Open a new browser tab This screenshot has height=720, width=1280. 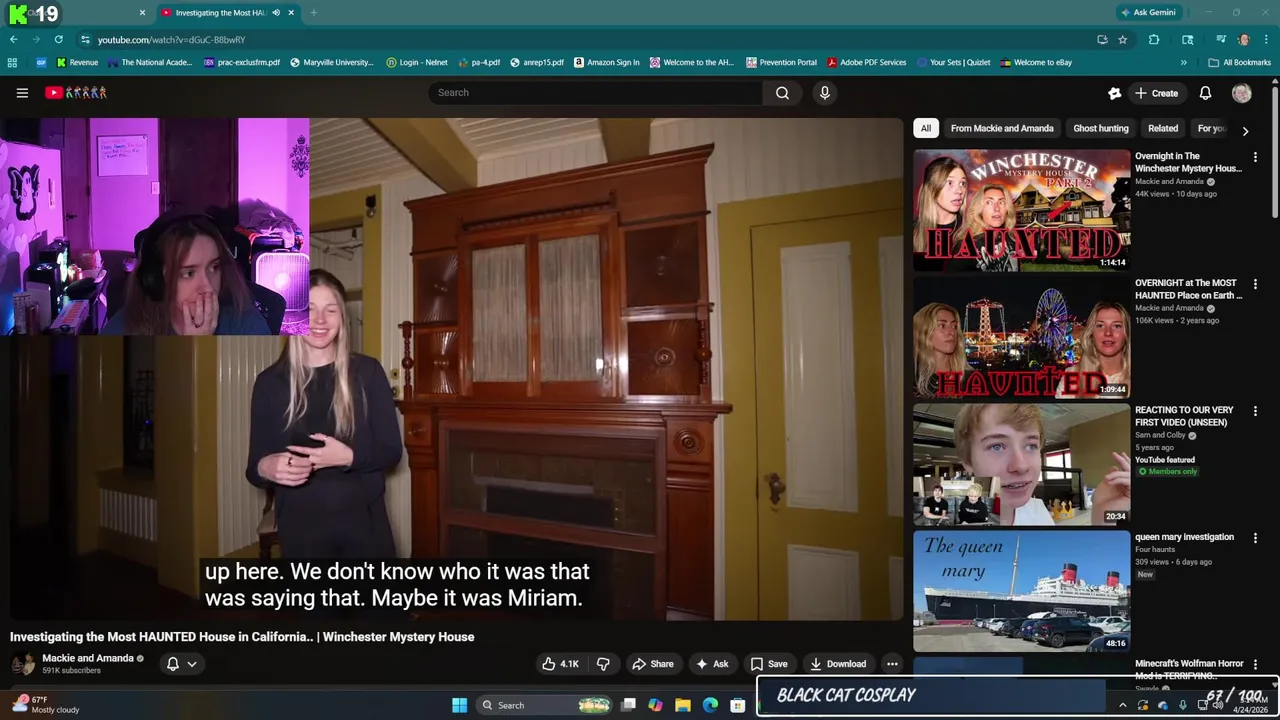314,13
